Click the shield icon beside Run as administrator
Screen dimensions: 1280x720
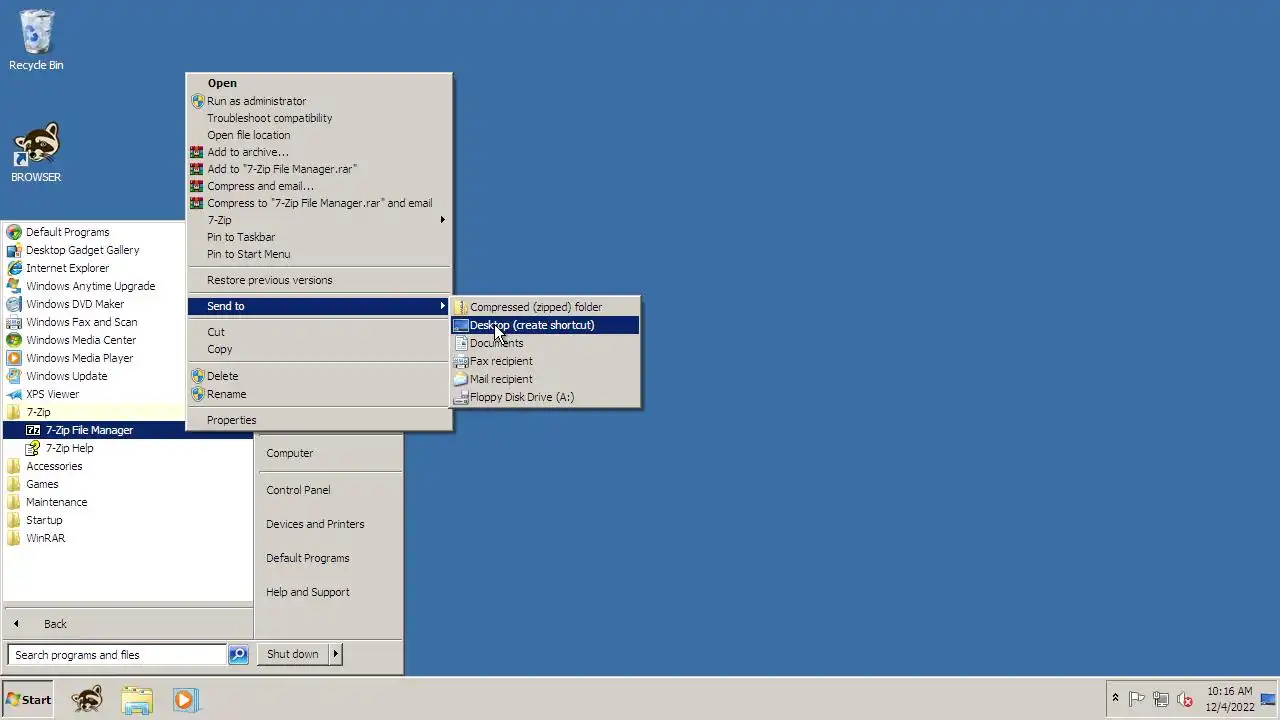click(197, 101)
